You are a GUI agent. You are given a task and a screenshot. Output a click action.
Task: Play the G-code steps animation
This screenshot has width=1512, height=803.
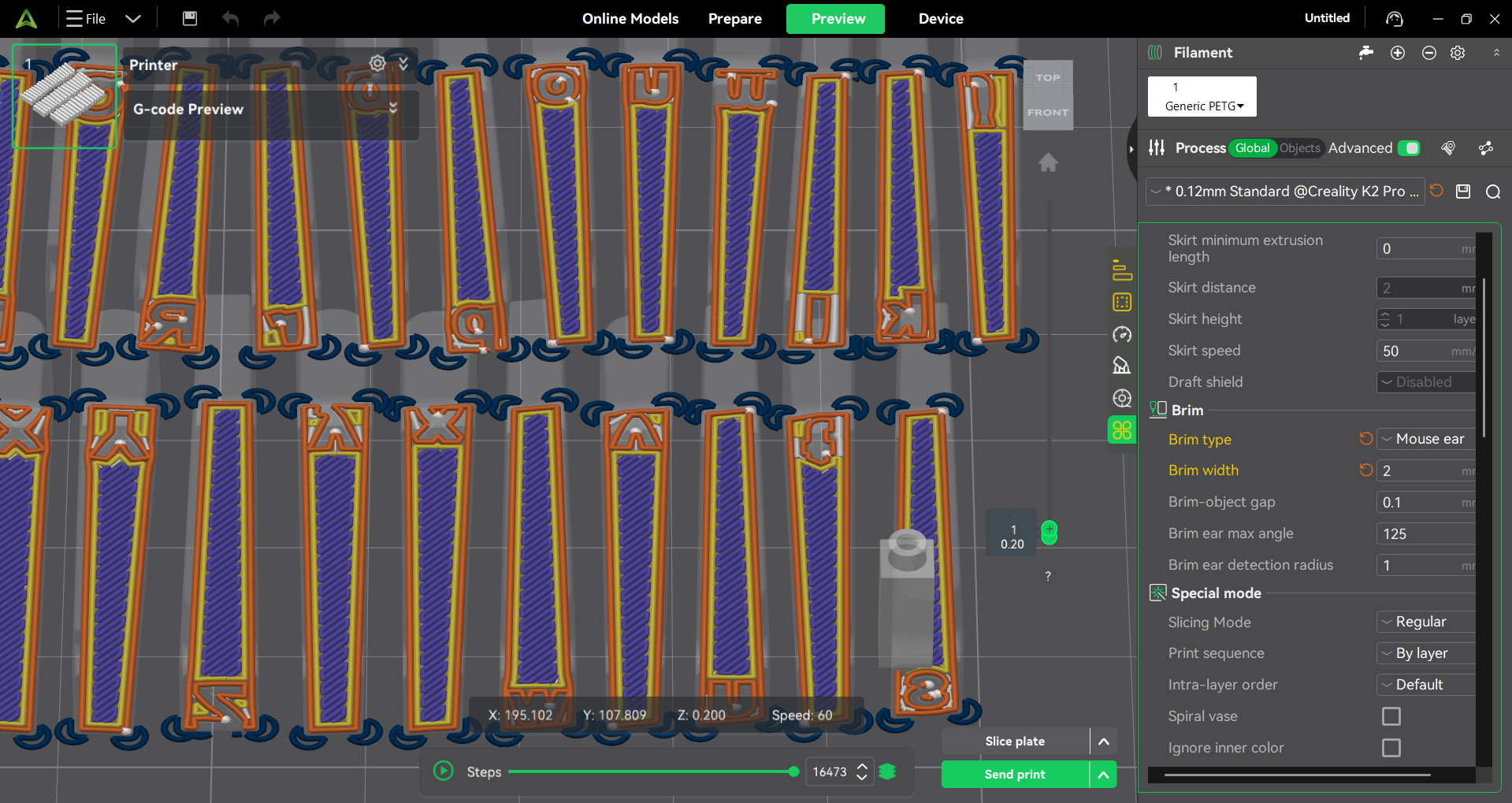click(x=444, y=771)
